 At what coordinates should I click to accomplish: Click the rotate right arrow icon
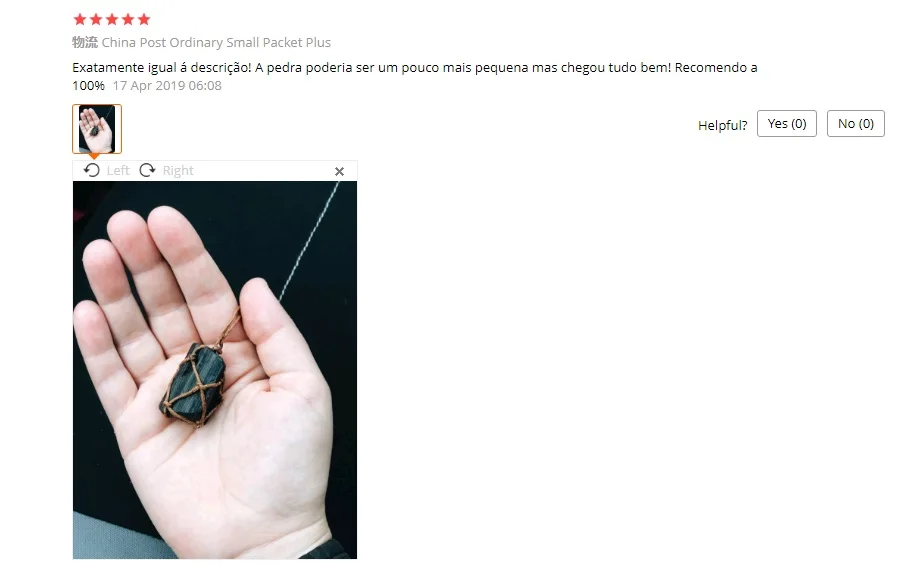(x=147, y=170)
